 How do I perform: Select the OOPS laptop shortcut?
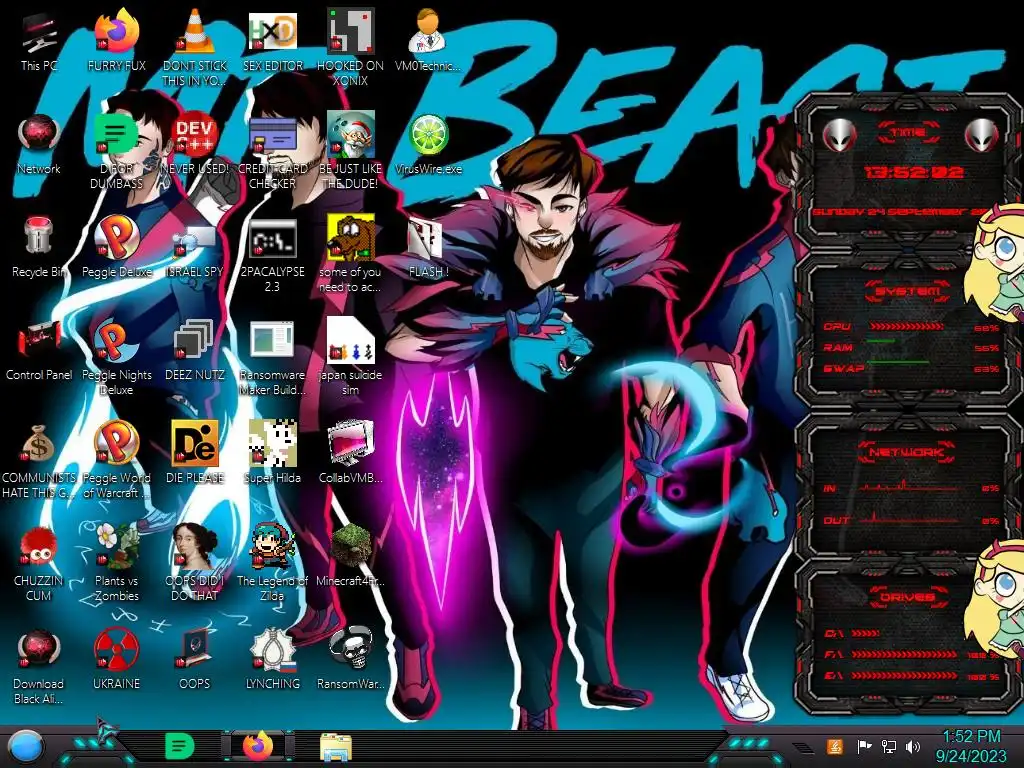[x=195, y=649]
